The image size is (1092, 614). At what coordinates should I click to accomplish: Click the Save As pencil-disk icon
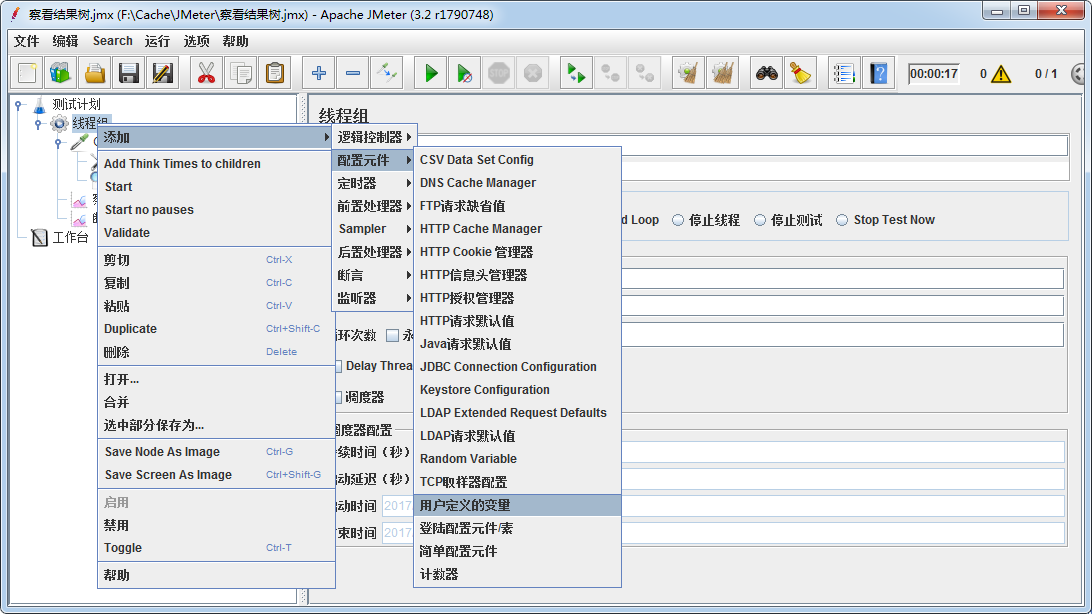(x=163, y=73)
